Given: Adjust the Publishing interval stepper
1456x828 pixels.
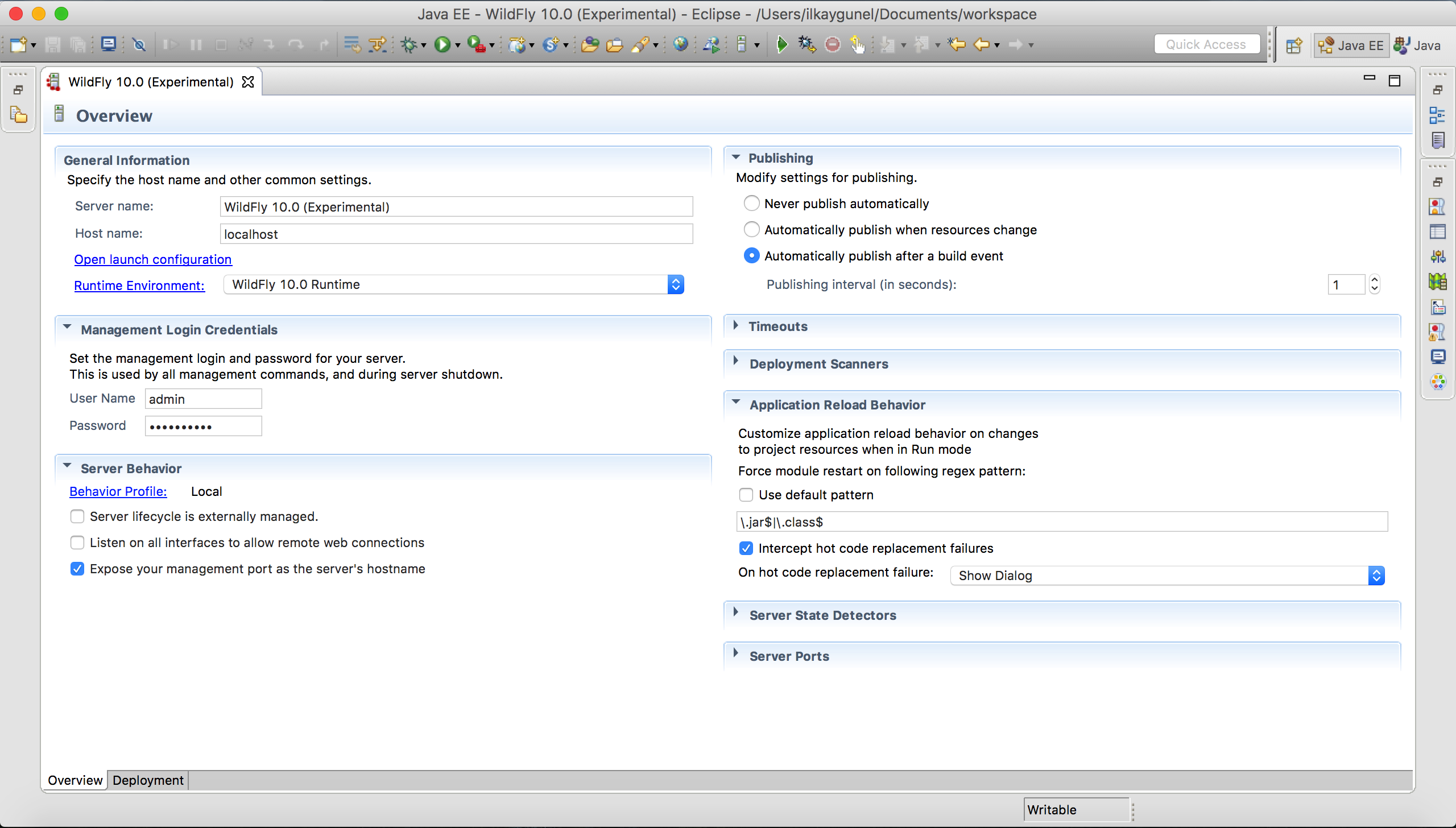Looking at the screenshot, I should click(1375, 283).
